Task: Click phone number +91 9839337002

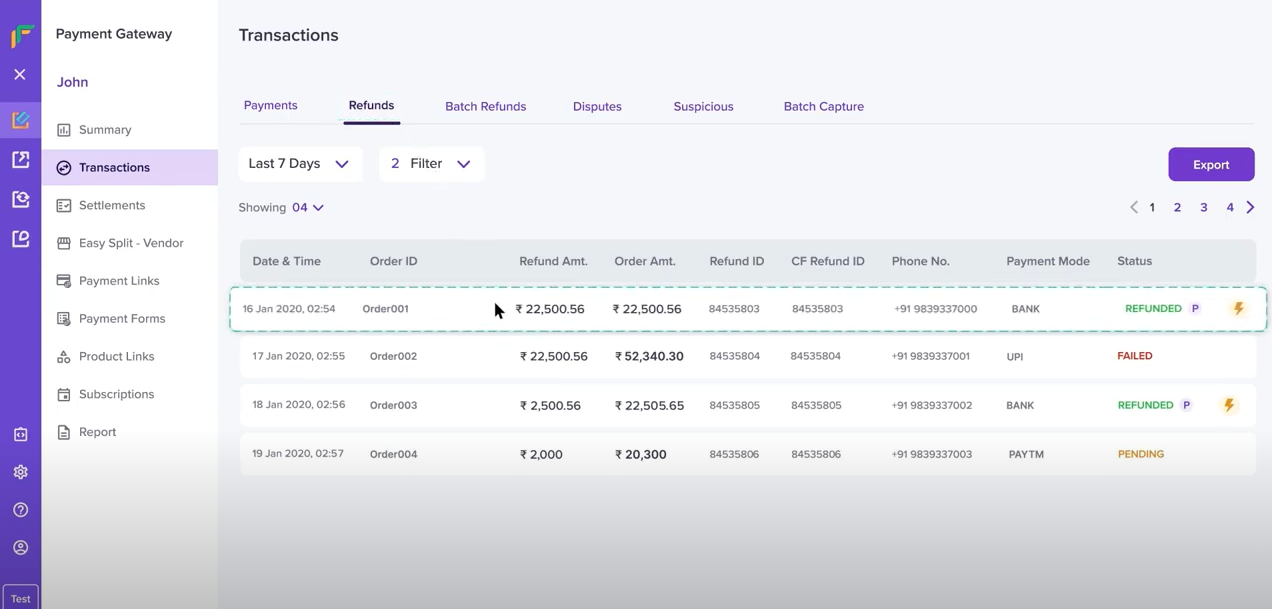Action: pos(931,405)
